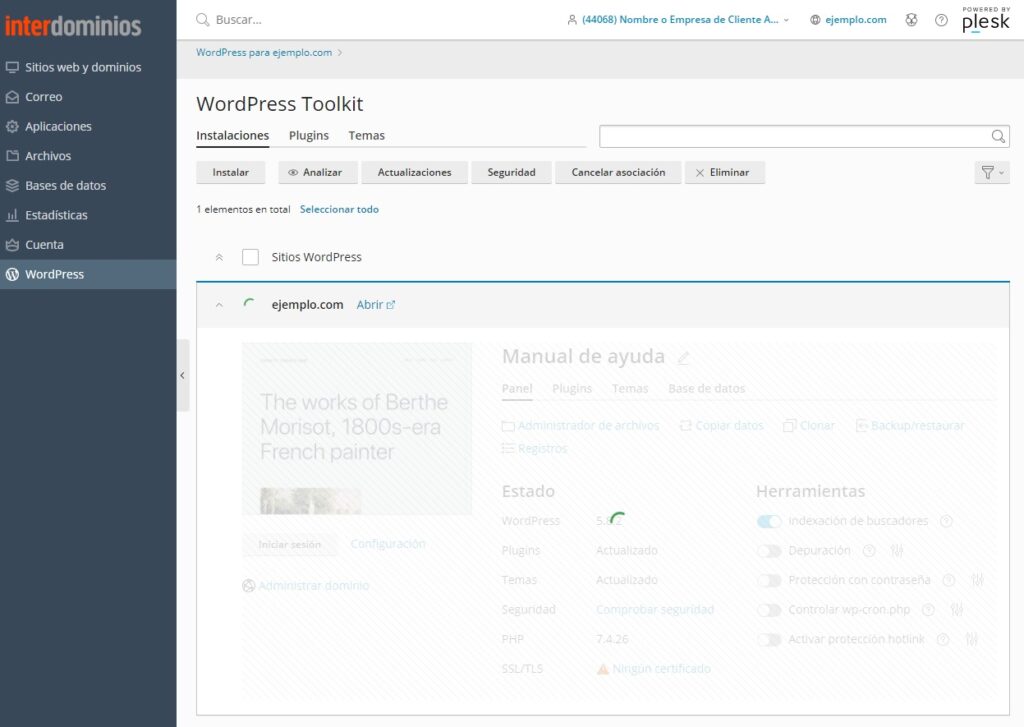The width and height of the screenshot is (1024, 727).
Task: Open settings sliders icon for Controlar wp-cron.php
Action: (957, 609)
